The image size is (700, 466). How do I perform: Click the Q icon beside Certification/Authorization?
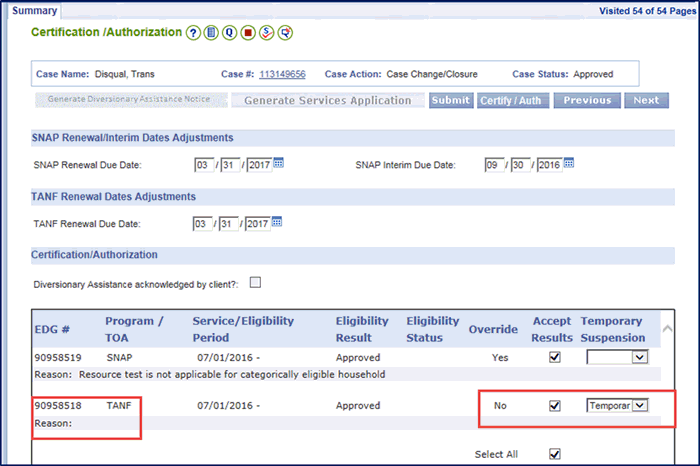[229, 33]
